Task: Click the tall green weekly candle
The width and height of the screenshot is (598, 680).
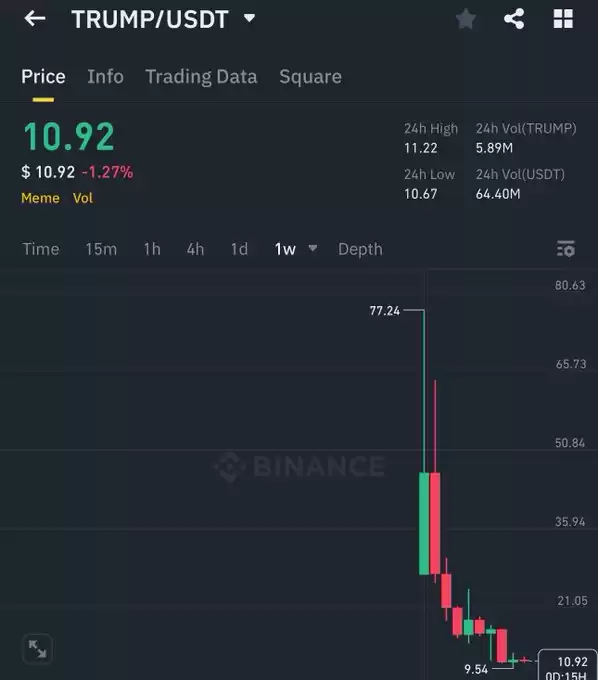Action: click(424, 523)
